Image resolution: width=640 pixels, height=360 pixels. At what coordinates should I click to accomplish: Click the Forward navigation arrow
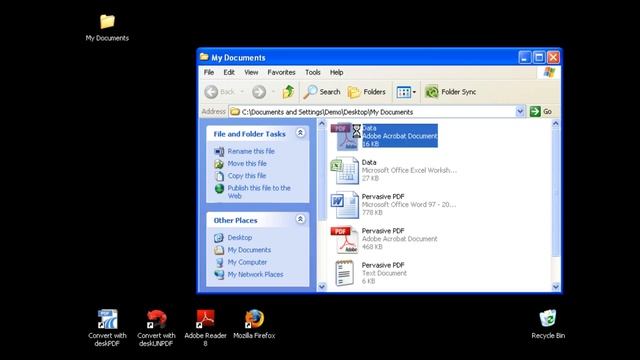point(259,92)
